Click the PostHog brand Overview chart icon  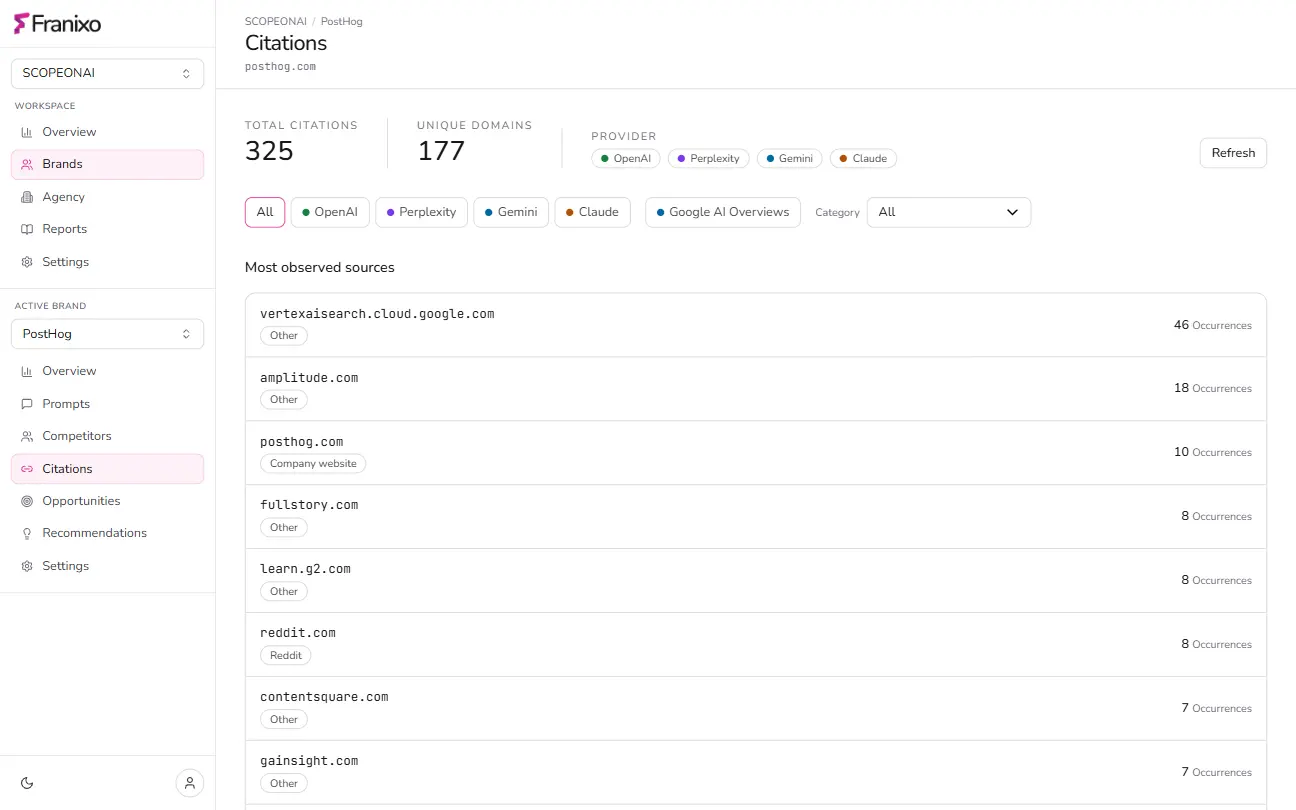27,371
